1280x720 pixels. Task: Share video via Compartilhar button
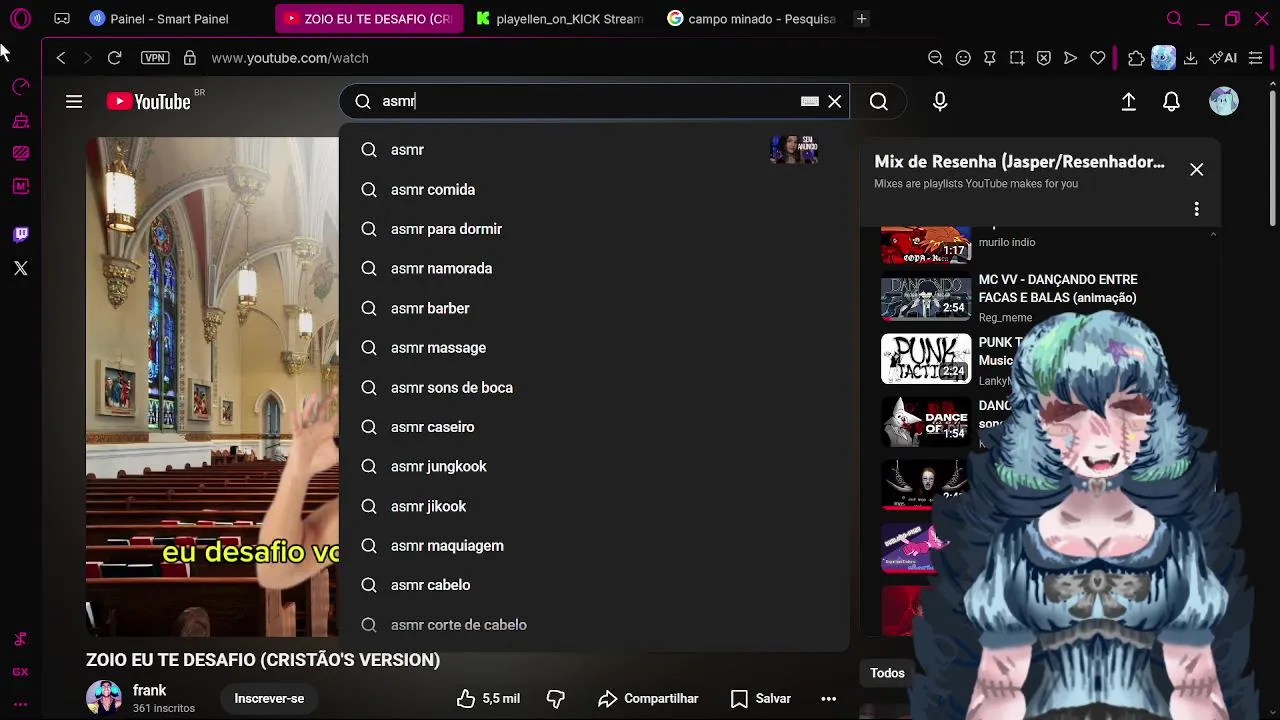pos(648,698)
